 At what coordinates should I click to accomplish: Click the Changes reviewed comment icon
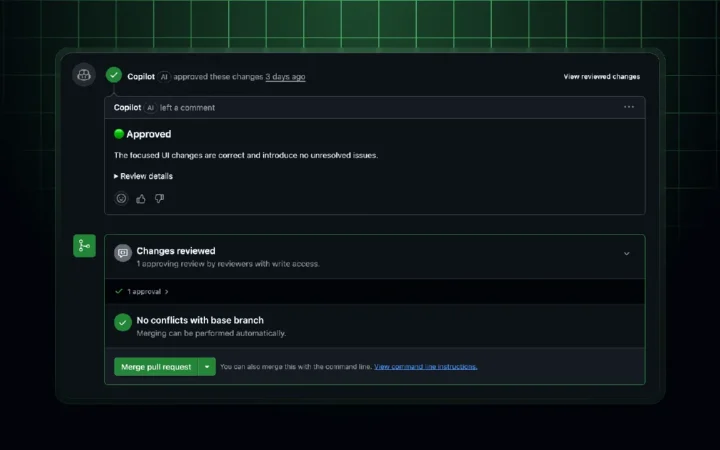[x=123, y=253]
